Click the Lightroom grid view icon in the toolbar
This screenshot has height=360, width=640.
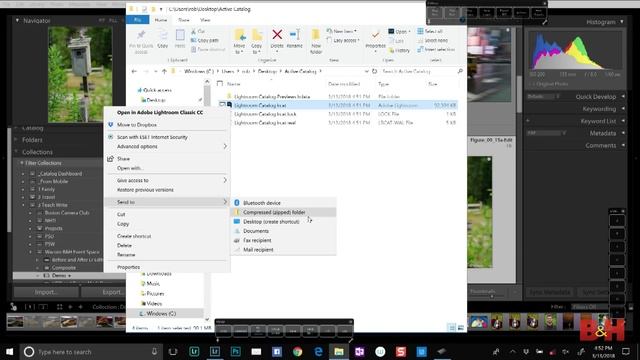(x=59, y=307)
